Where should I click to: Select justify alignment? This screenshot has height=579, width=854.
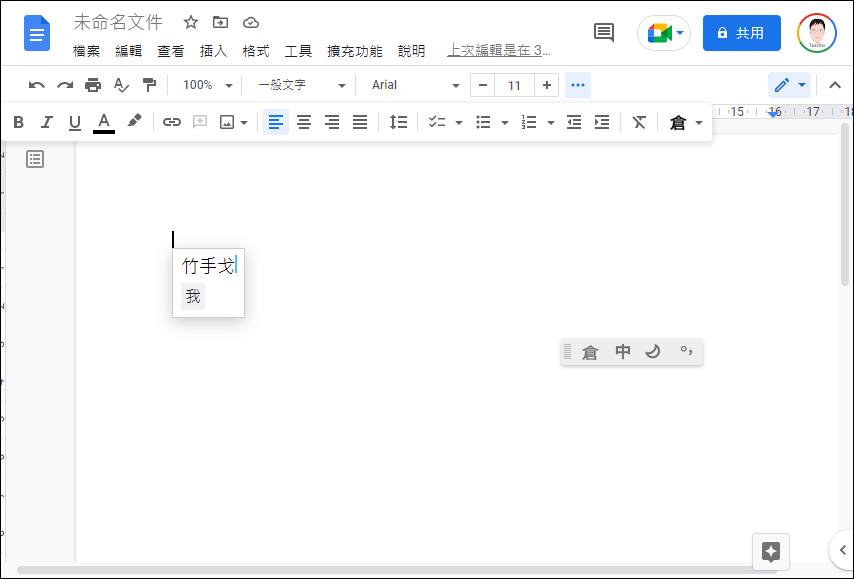pos(360,123)
